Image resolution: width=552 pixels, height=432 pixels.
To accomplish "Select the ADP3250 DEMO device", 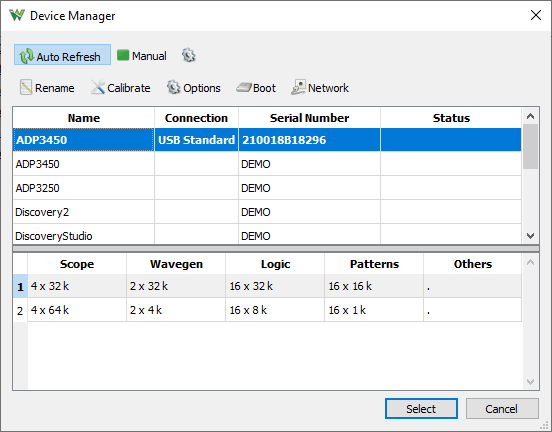I will (x=267, y=188).
